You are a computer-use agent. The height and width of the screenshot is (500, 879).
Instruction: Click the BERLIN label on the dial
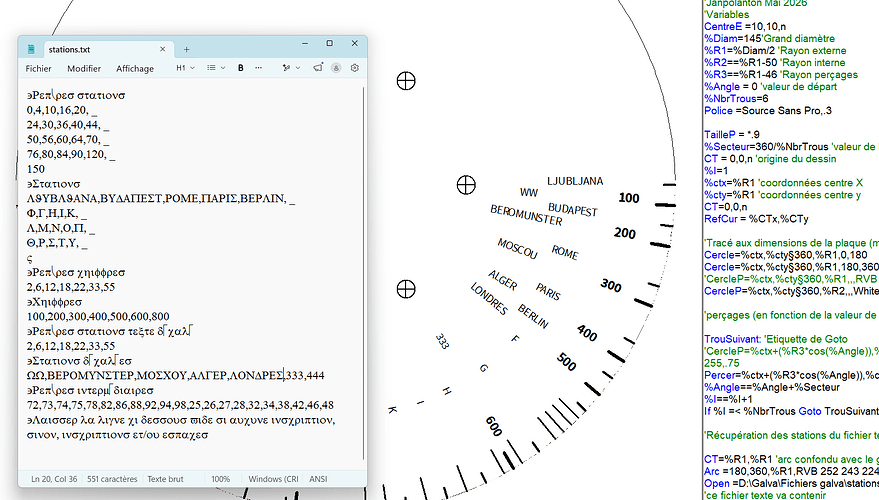[533, 317]
